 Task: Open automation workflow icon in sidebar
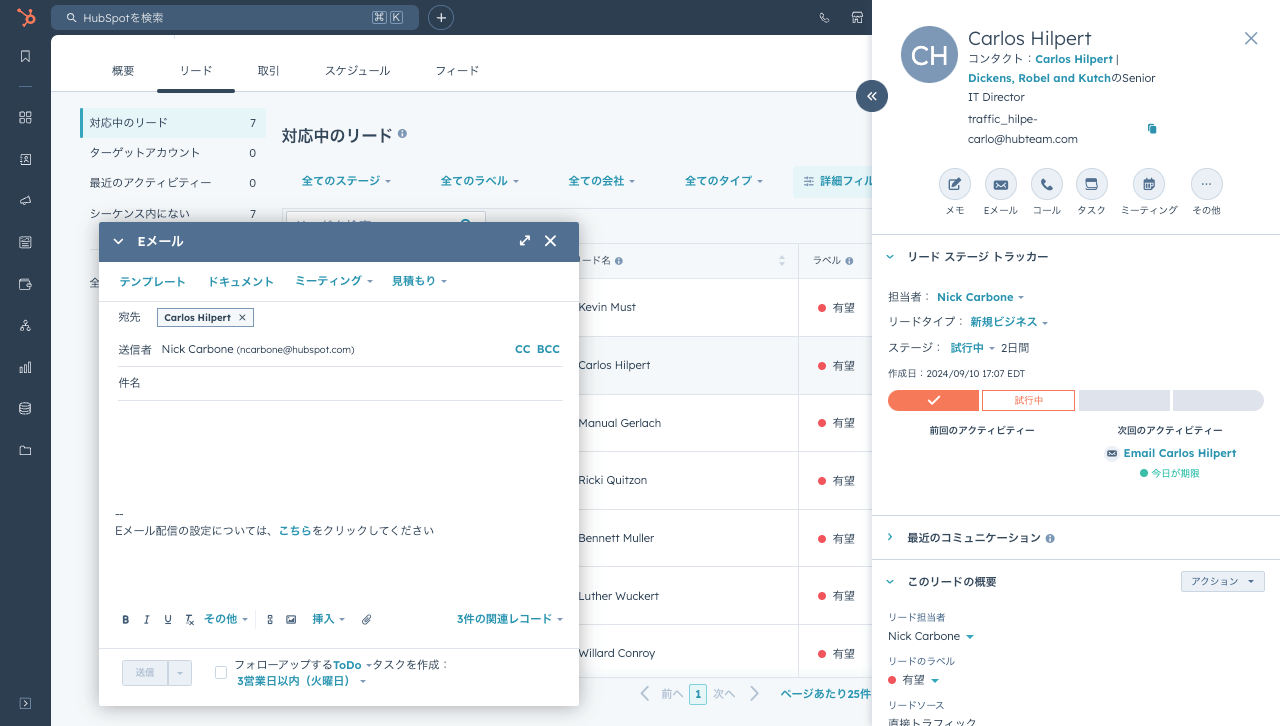coord(26,325)
